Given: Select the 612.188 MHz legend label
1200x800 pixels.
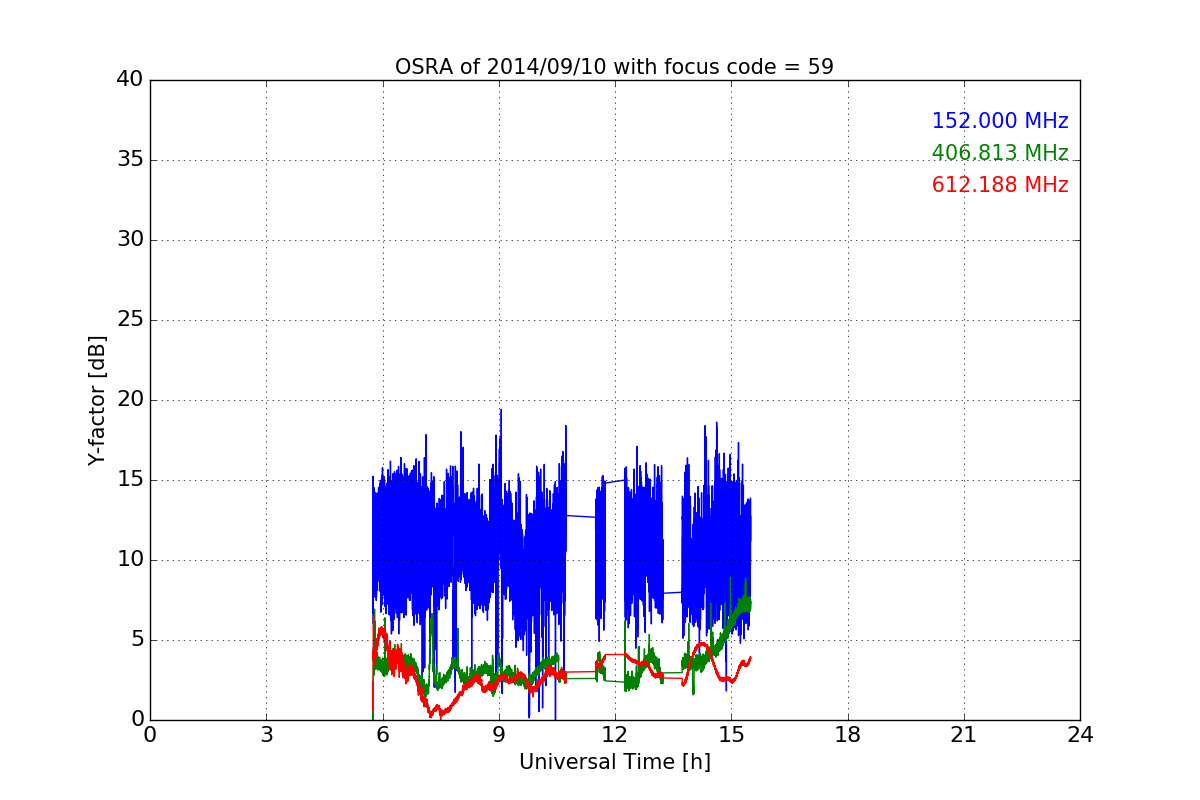Looking at the screenshot, I should point(1000,185).
